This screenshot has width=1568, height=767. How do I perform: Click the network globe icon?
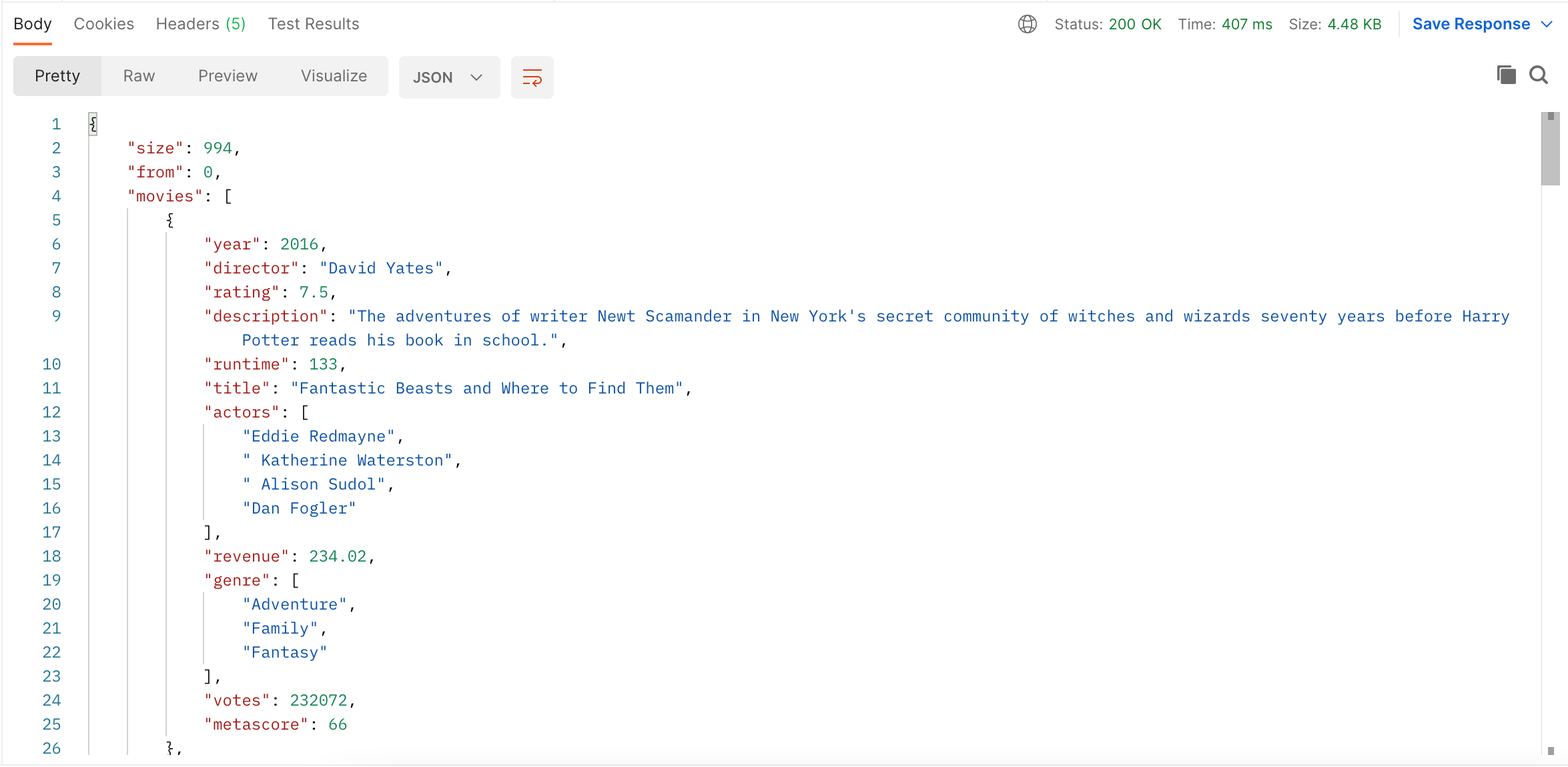point(1027,25)
